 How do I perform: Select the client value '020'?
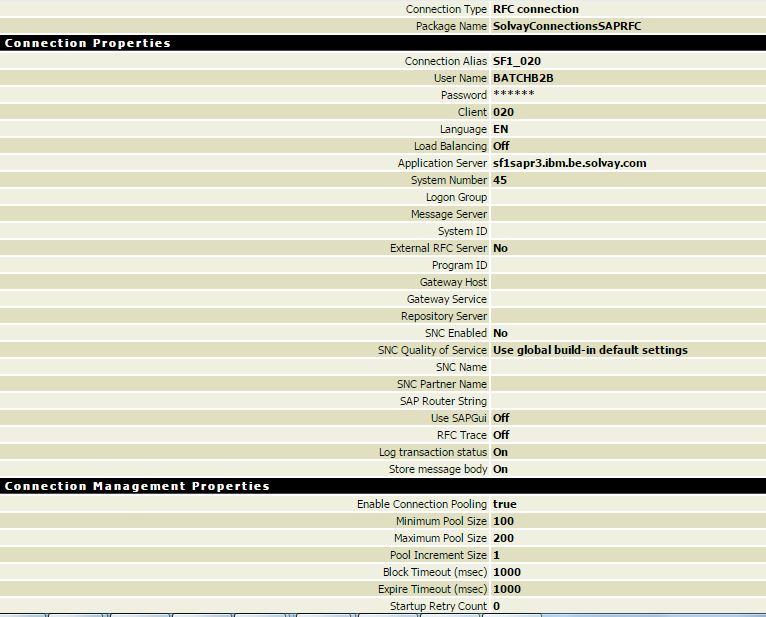503,112
